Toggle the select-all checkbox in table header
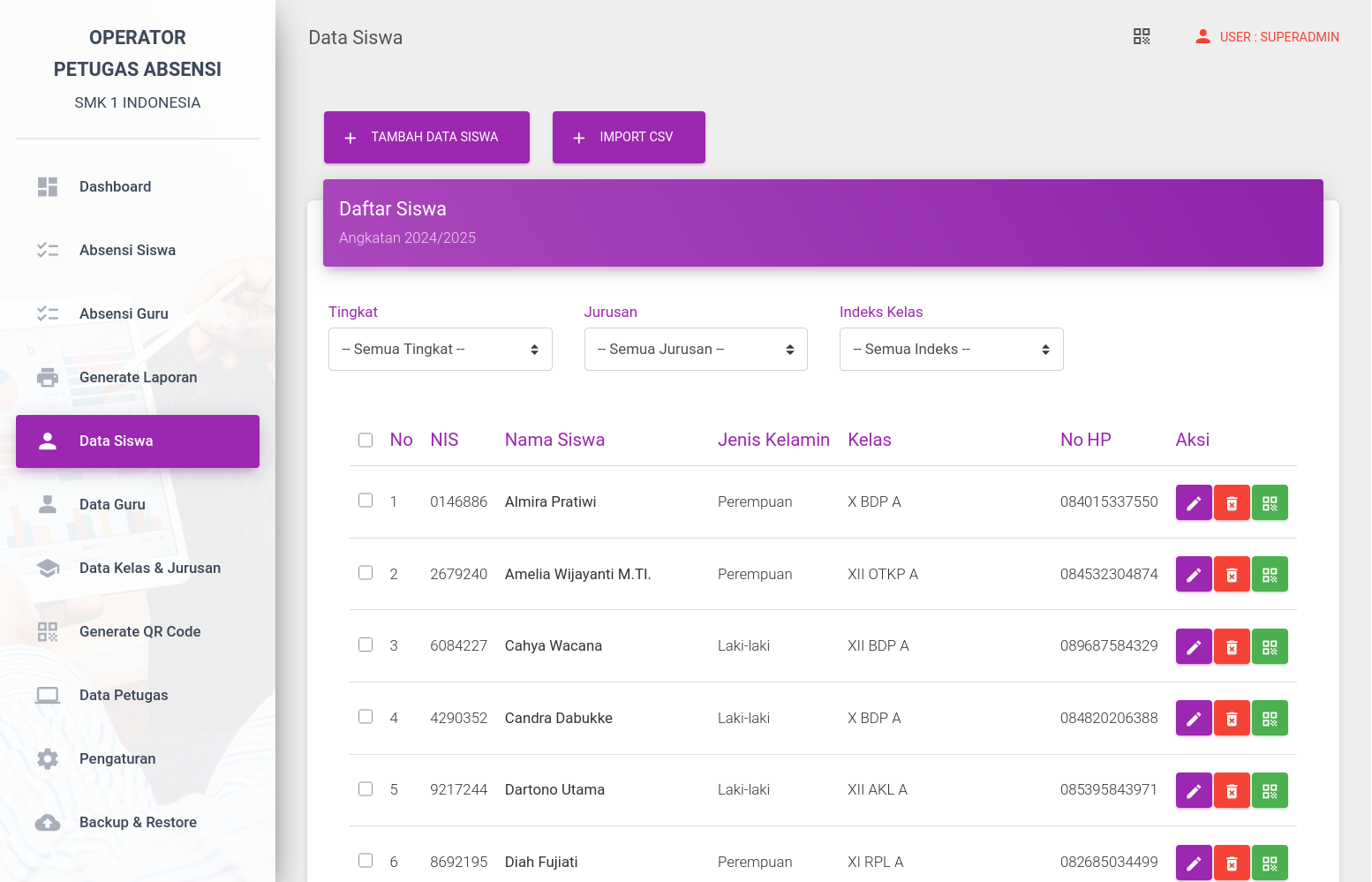The width and height of the screenshot is (1372, 882). [366, 440]
